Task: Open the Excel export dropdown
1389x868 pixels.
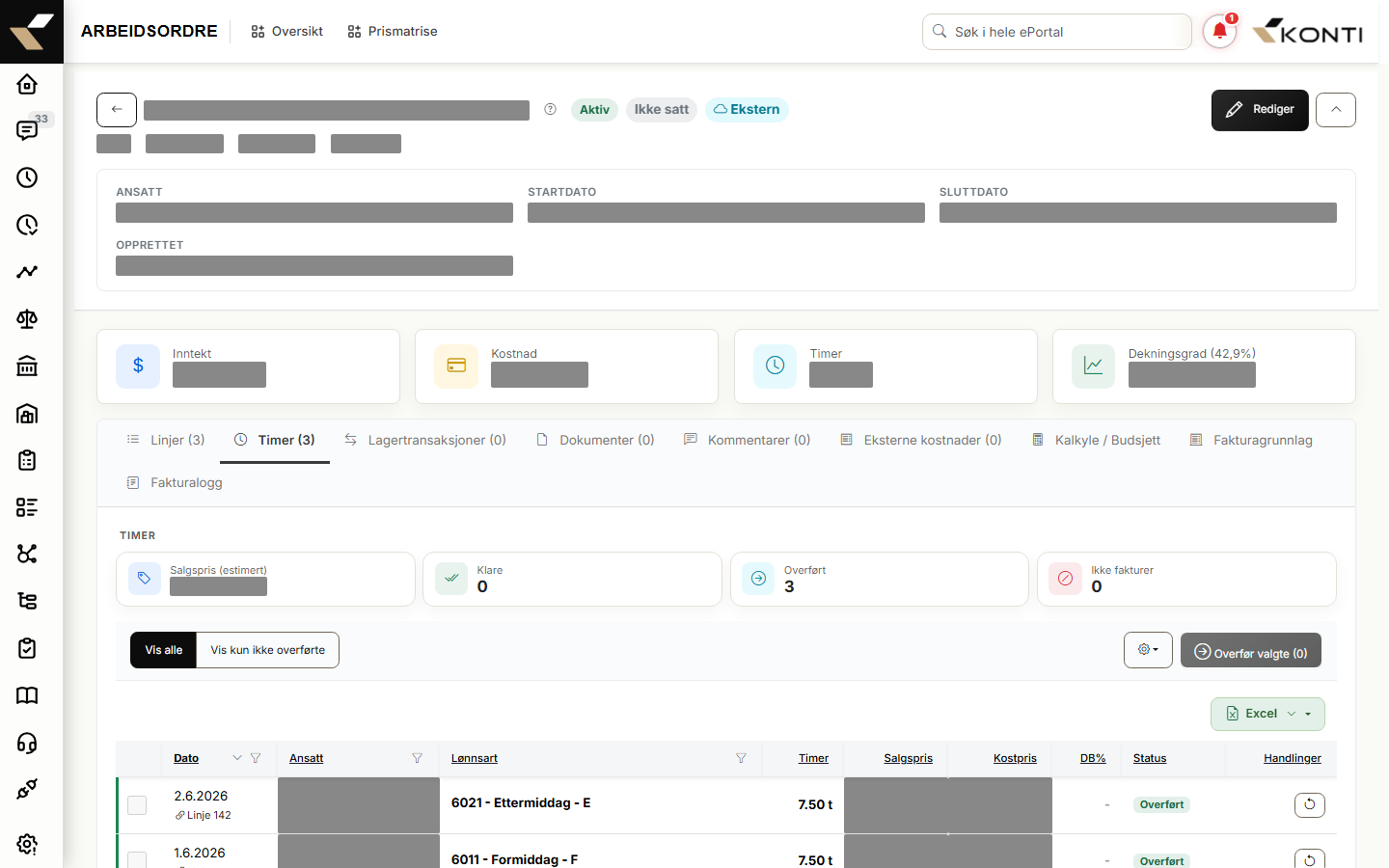Action: pos(1267,714)
